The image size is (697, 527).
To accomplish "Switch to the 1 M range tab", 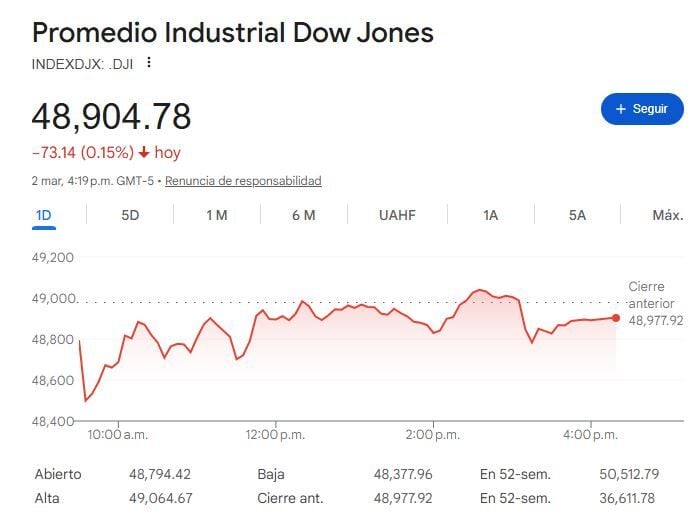I will pos(217,215).
